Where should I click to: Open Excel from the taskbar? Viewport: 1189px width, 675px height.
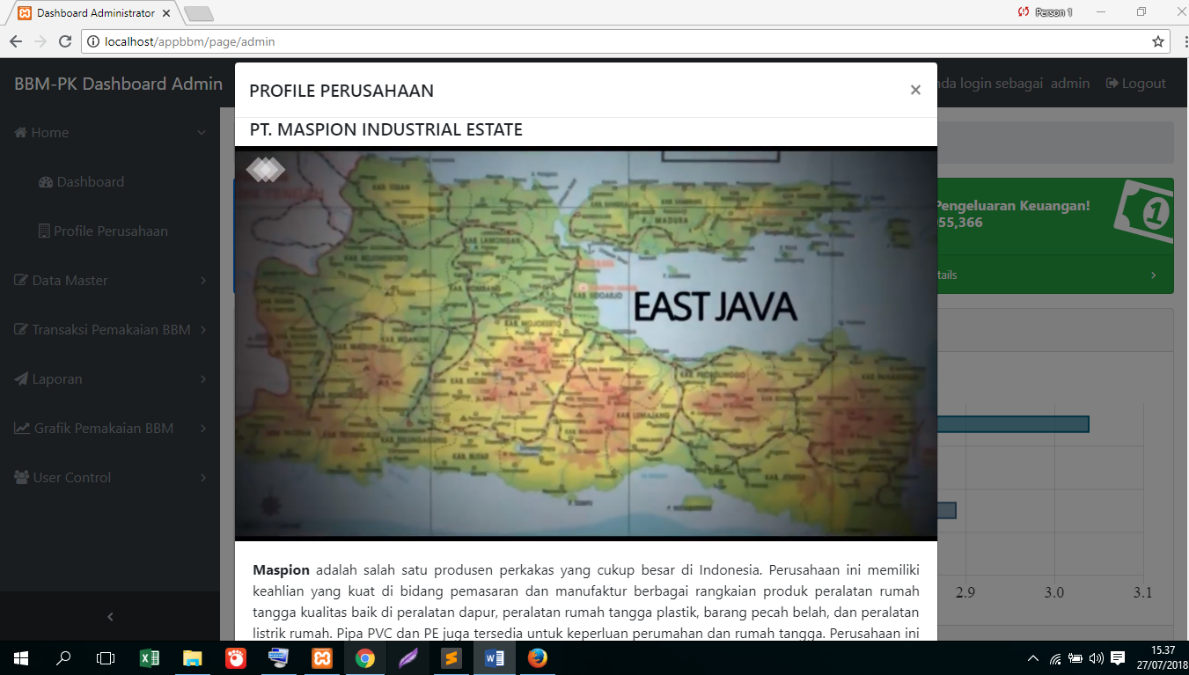149,658
